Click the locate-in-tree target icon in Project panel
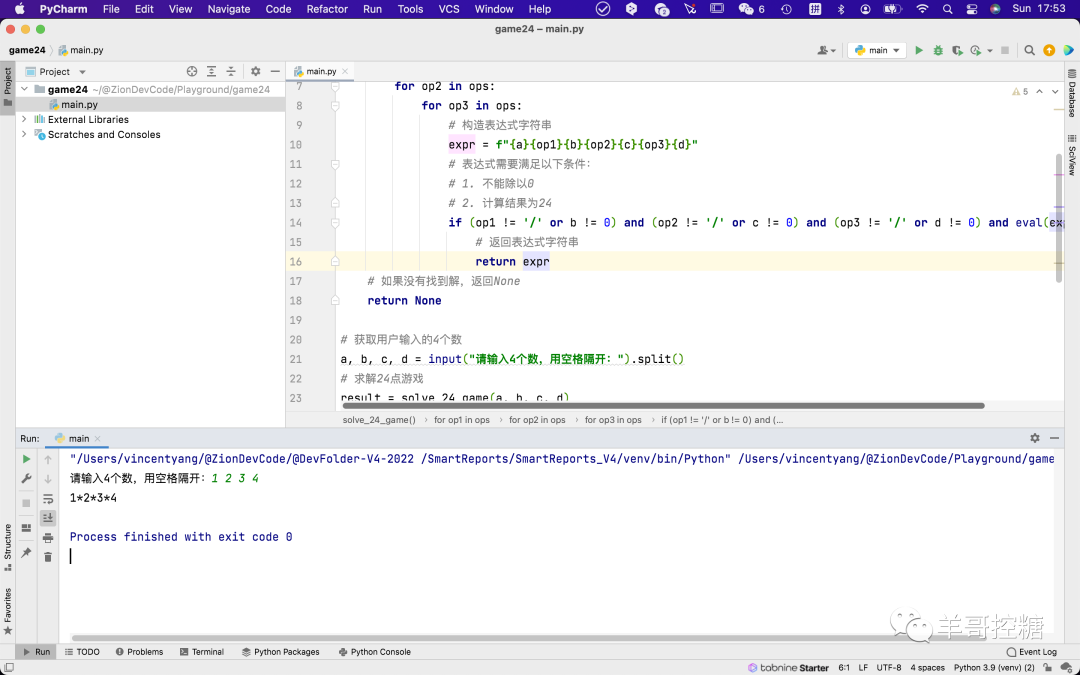This screenshot has height=675, width=1080. [192, 72]
